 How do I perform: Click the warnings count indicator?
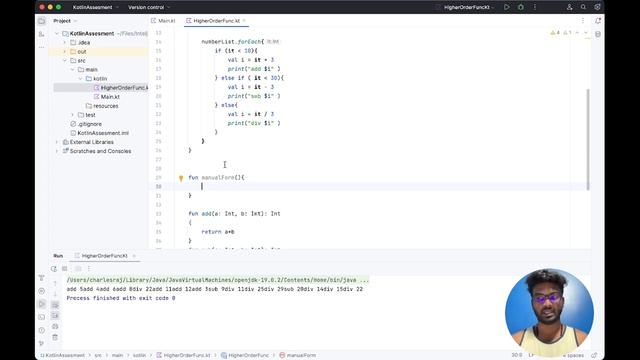click(555, 33)
